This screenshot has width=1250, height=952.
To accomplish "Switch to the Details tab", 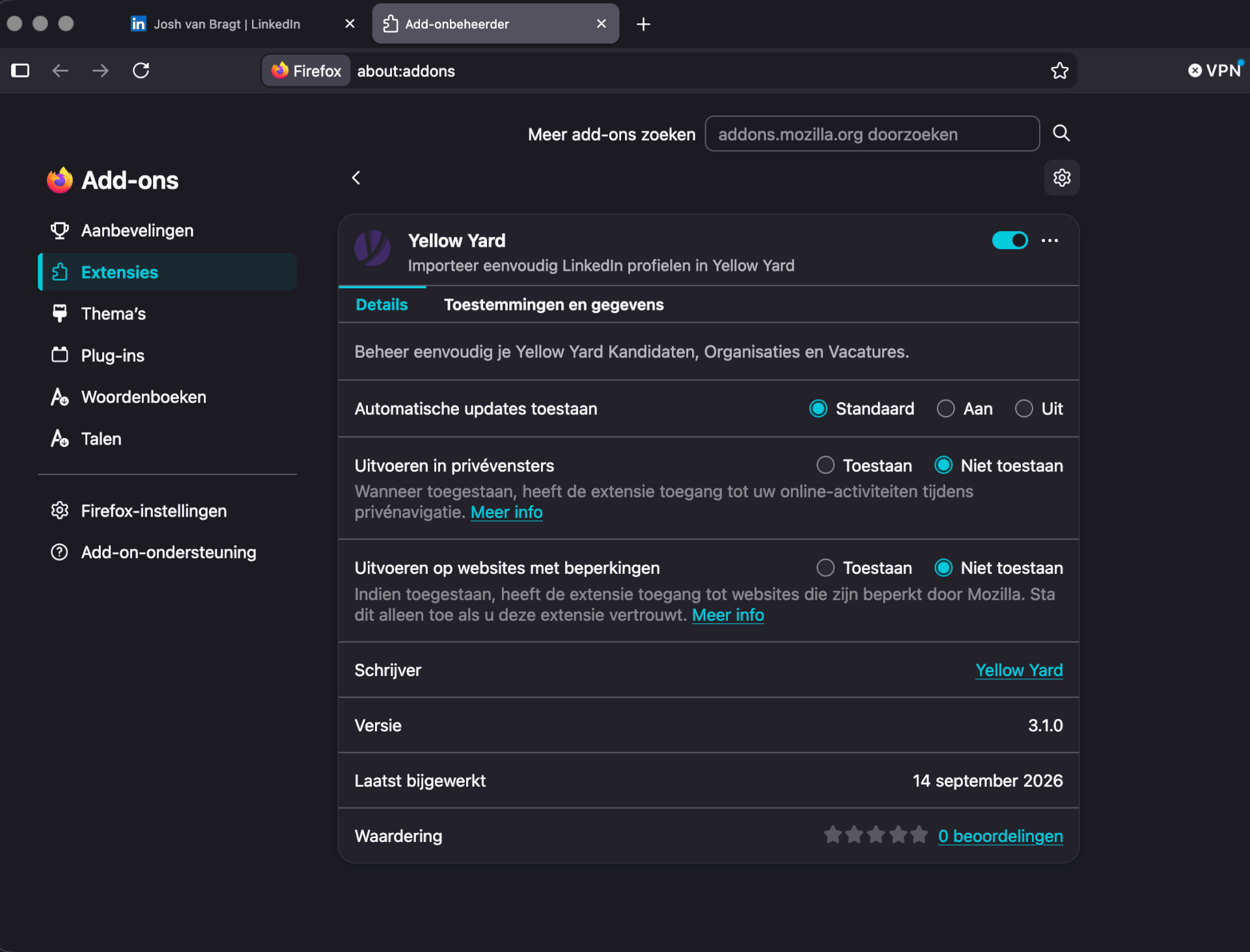I will tap(382, 305).
